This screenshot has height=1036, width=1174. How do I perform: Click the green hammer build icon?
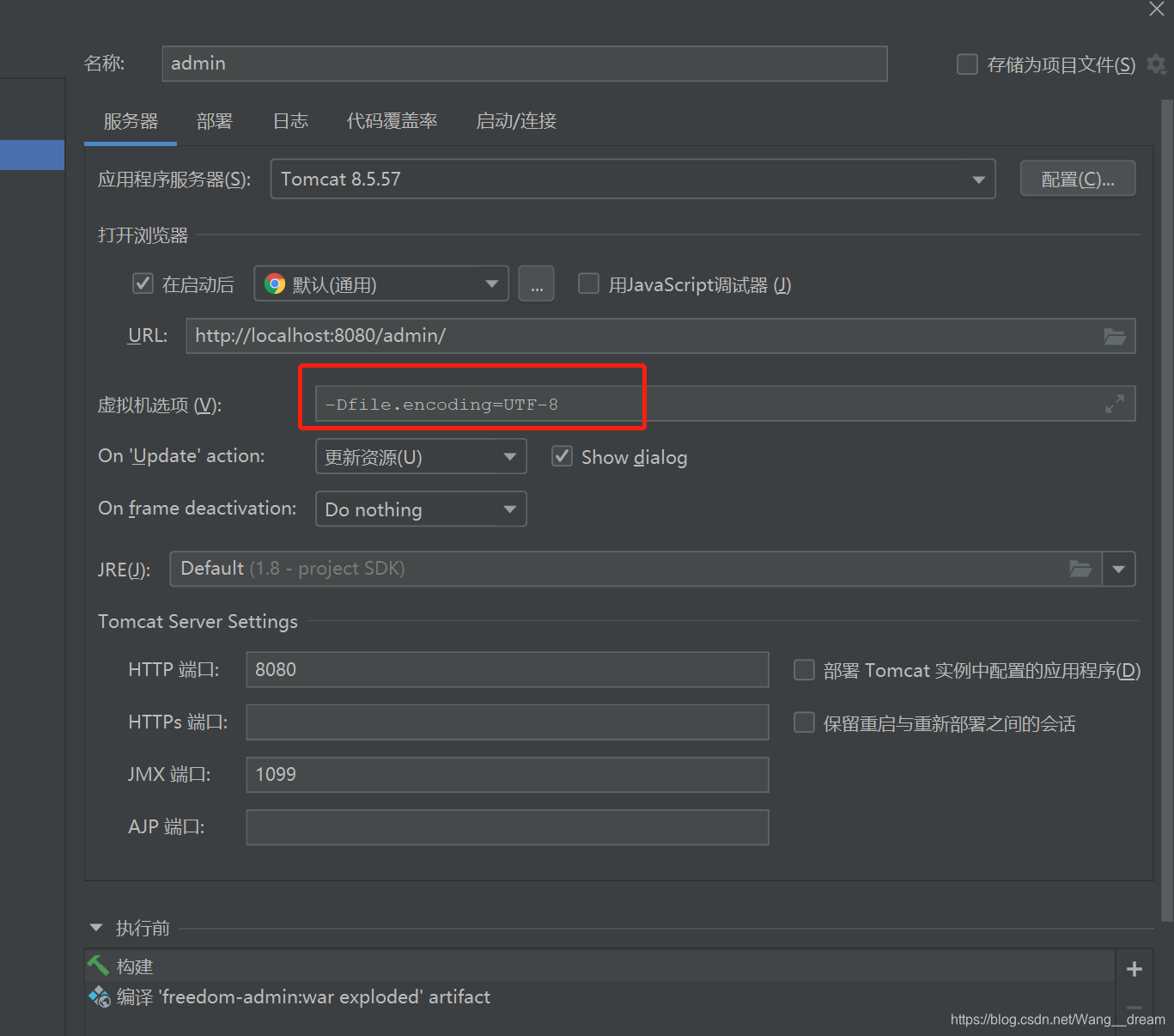click(98, 966)
